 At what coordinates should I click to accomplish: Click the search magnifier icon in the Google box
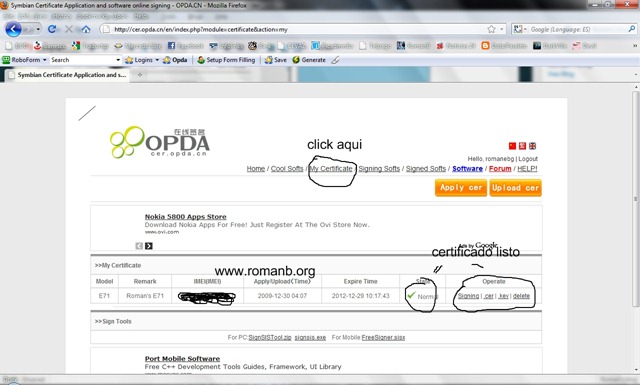(631, 29)
